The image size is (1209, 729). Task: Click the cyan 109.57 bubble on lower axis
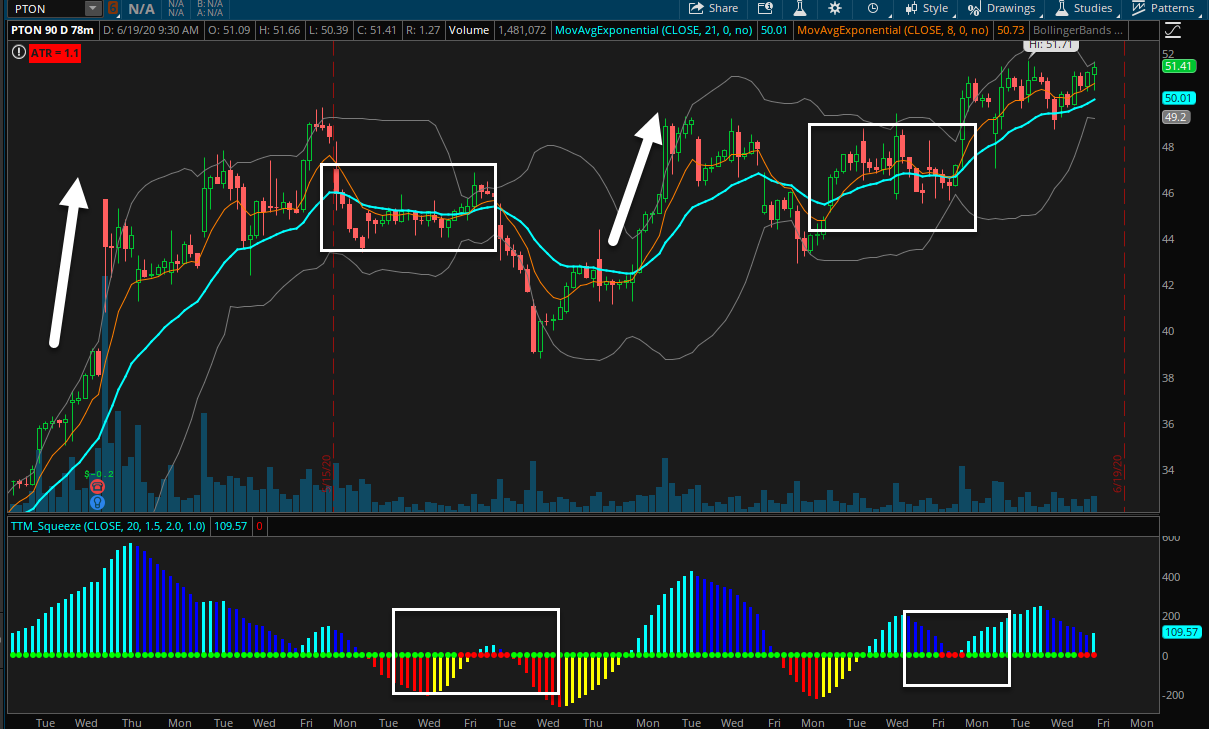[x=1181, y=632]
